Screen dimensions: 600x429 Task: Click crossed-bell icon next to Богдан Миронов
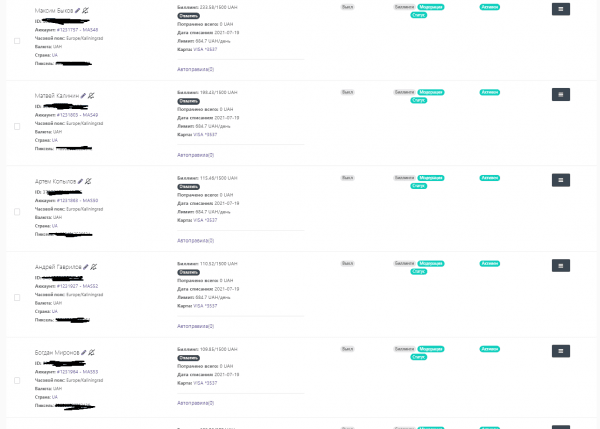(x=91, y=353)
